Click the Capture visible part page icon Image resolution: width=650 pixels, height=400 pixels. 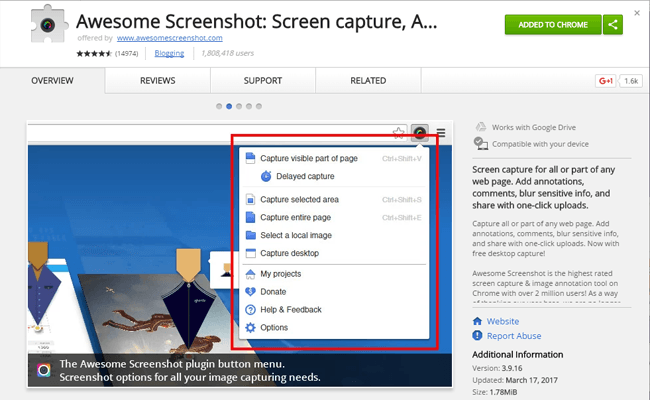250,158
